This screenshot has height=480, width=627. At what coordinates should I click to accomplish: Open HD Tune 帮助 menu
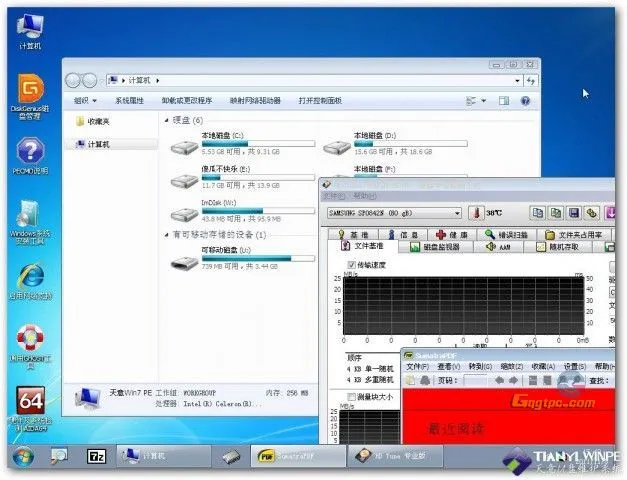365,196
